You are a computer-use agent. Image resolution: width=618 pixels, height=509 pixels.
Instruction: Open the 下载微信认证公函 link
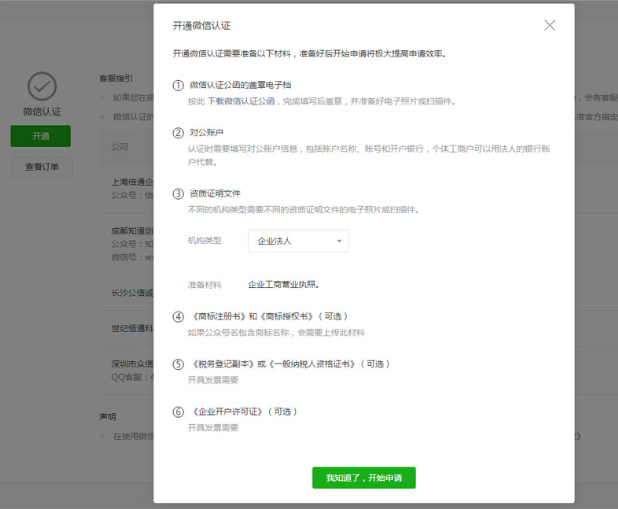241,101
